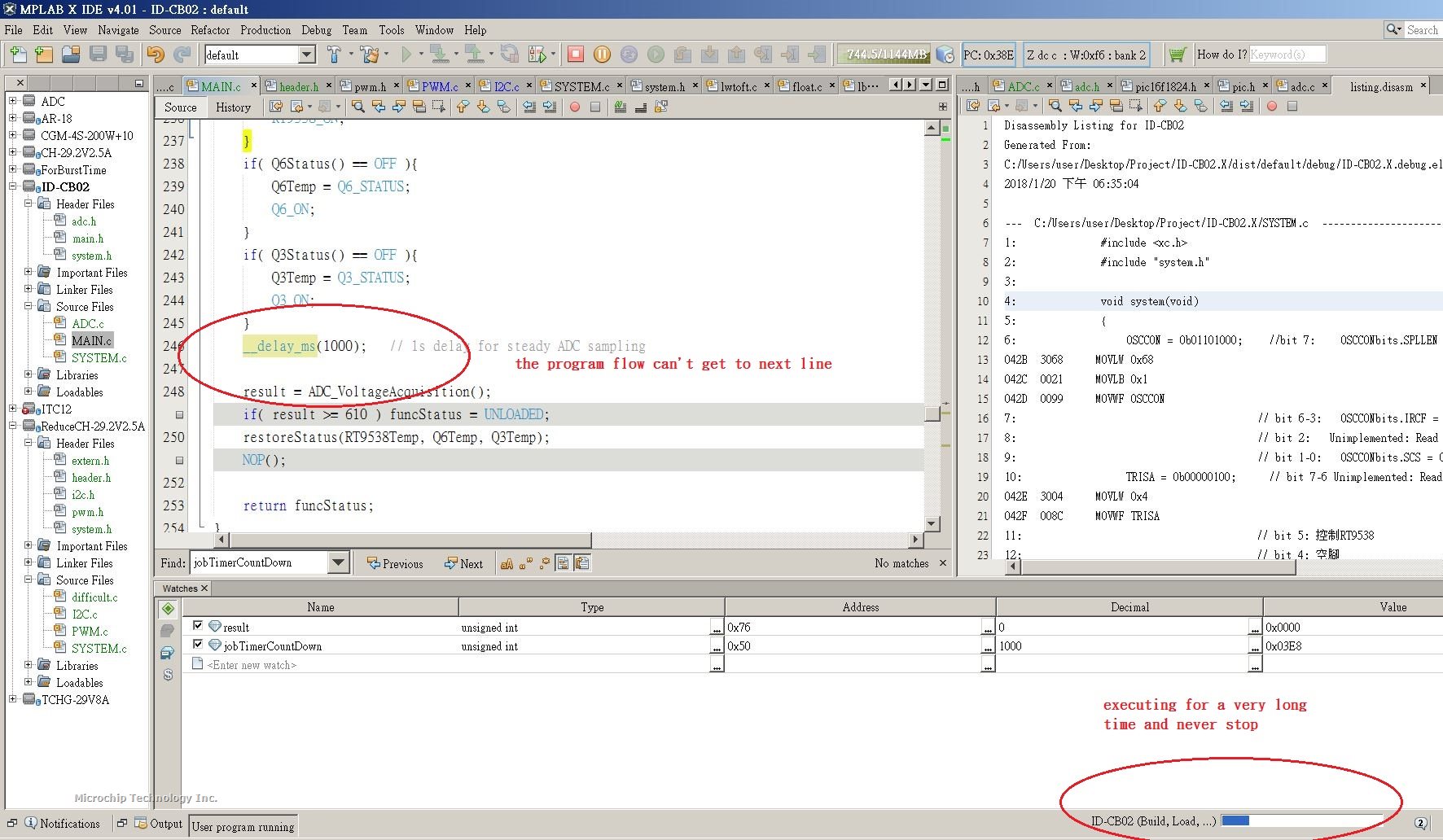Pause the running program with the Pause icon
The height and width of the screenshot is (840, 1443).
point(602,55)
